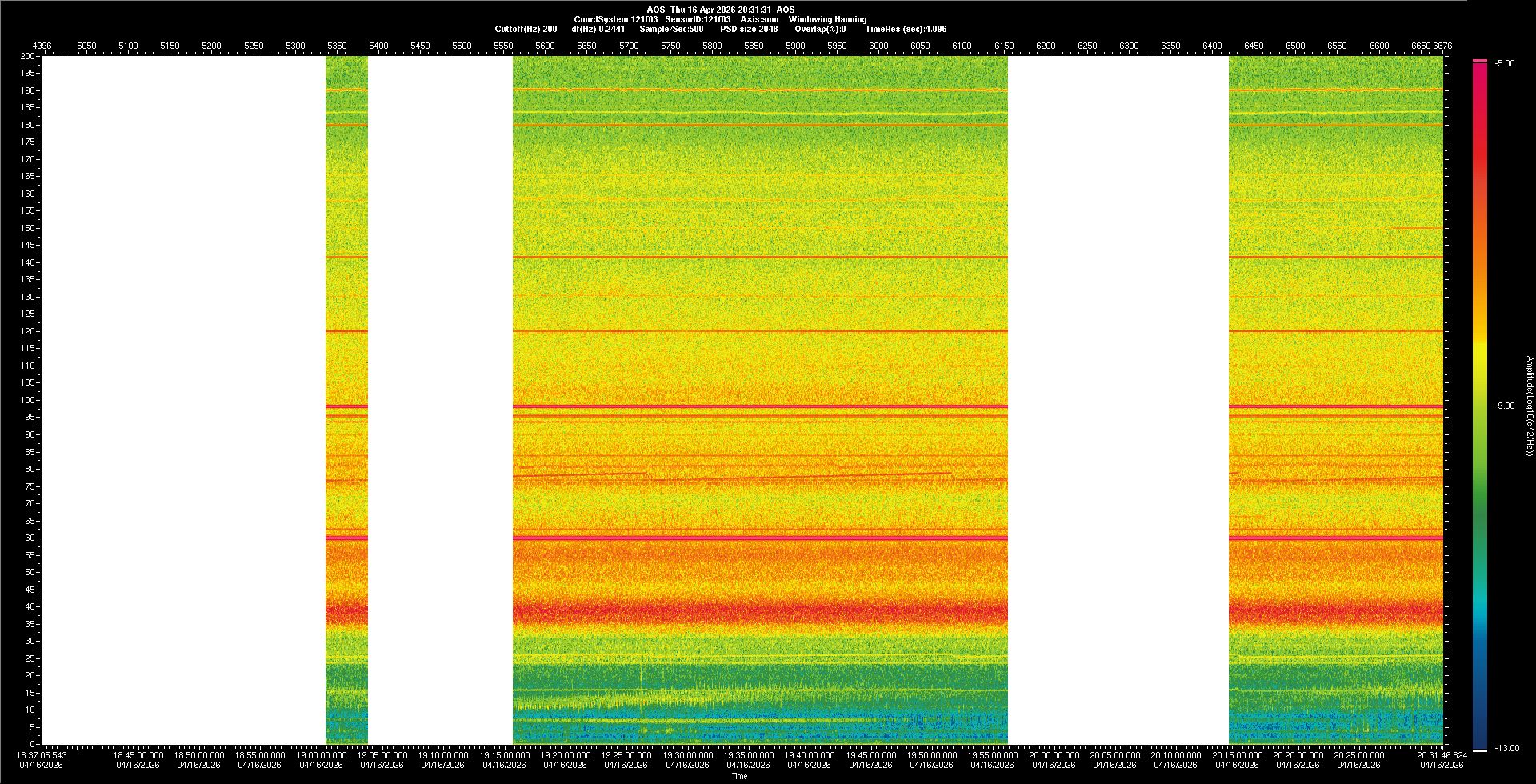Select the "19:30:00.000" time axis label

[688, 754]
